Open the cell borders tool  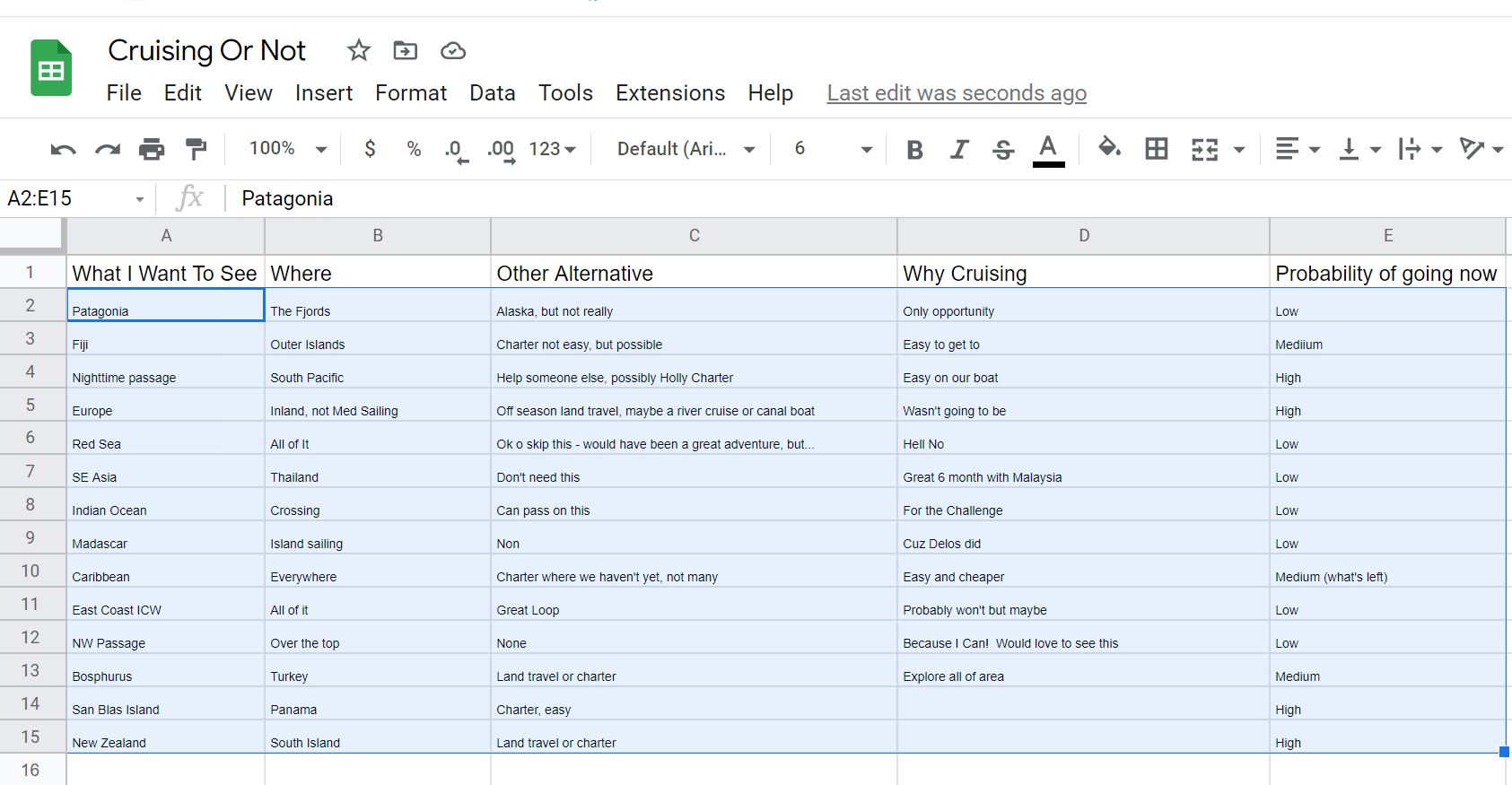pos(1157,149)
